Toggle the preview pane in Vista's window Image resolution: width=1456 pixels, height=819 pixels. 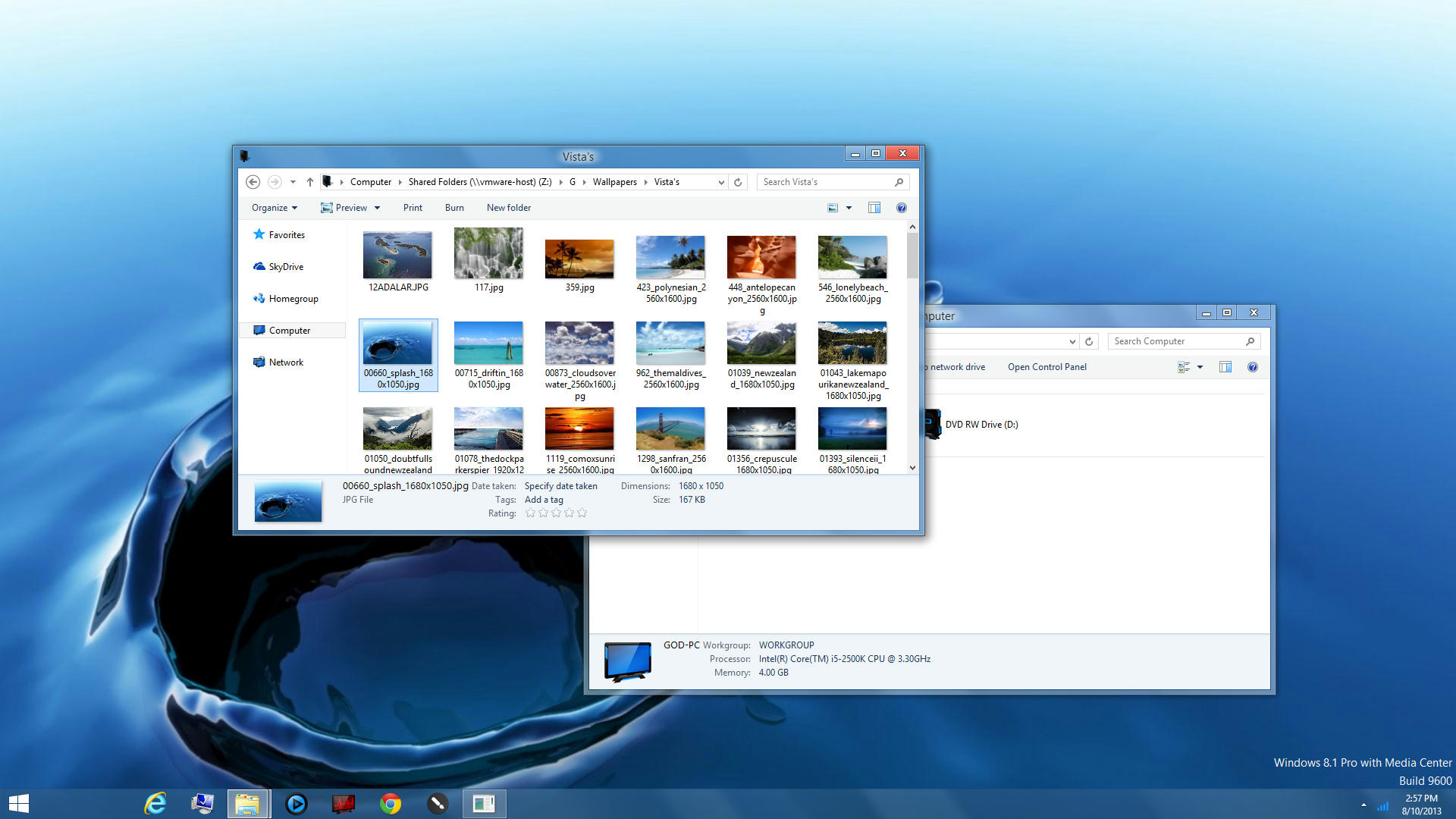pos(874,208)
